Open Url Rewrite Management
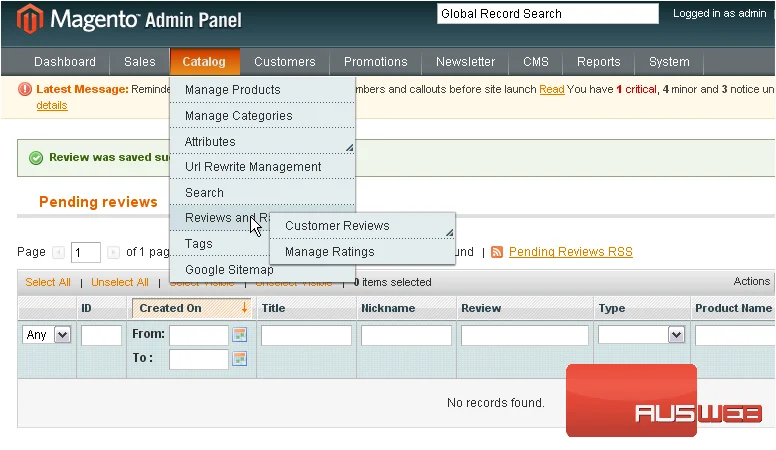The image size is (776, 450). 262,167
